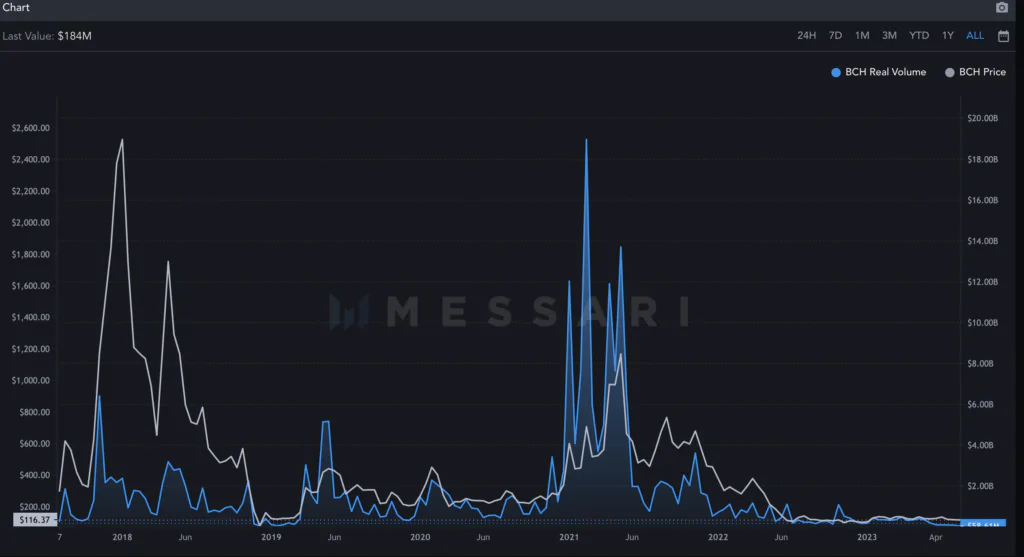
Task: Switch to 3M time range
Action: [x=889, y=36]
